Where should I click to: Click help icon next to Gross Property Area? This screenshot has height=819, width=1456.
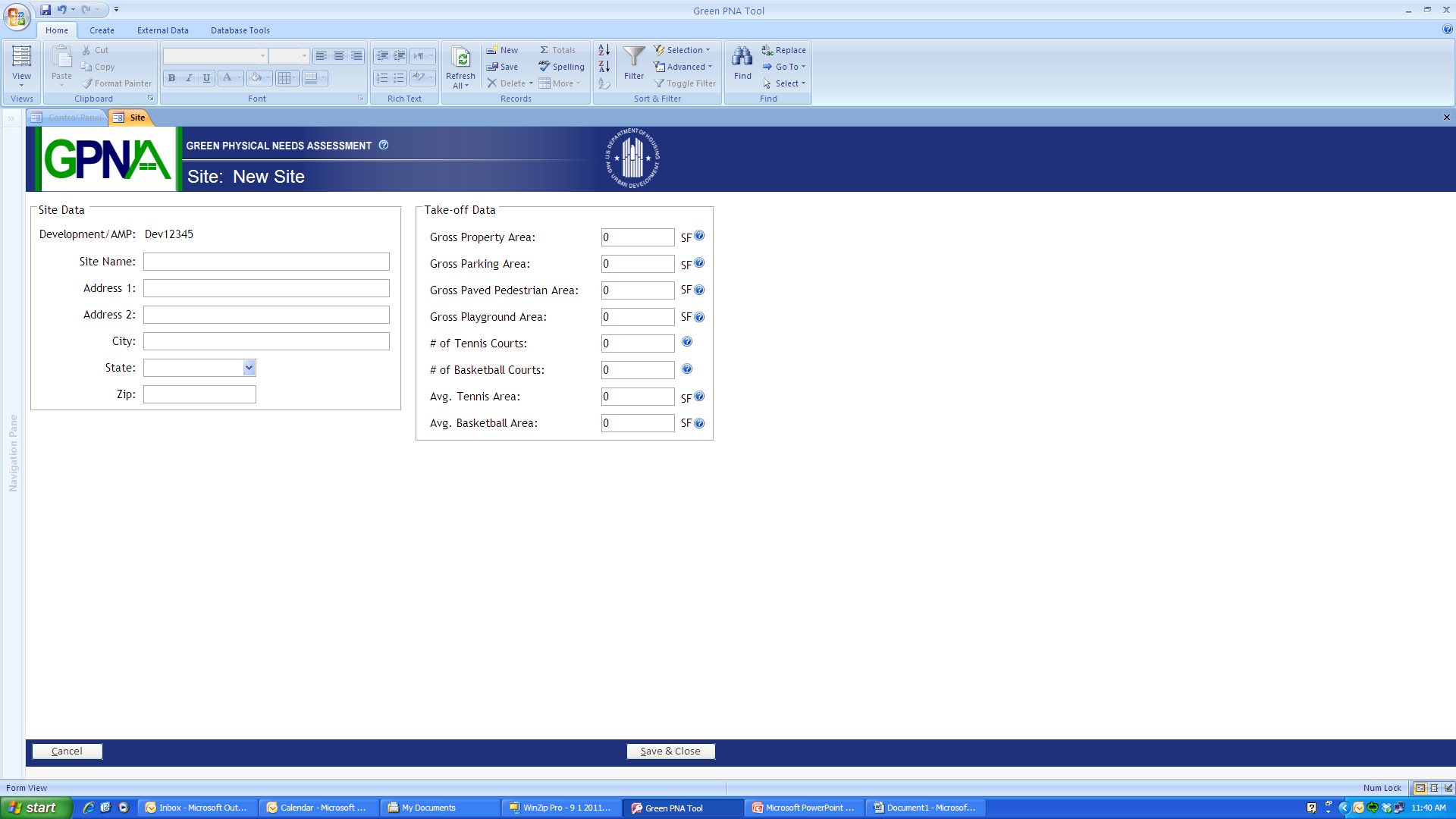pos(699,236)
